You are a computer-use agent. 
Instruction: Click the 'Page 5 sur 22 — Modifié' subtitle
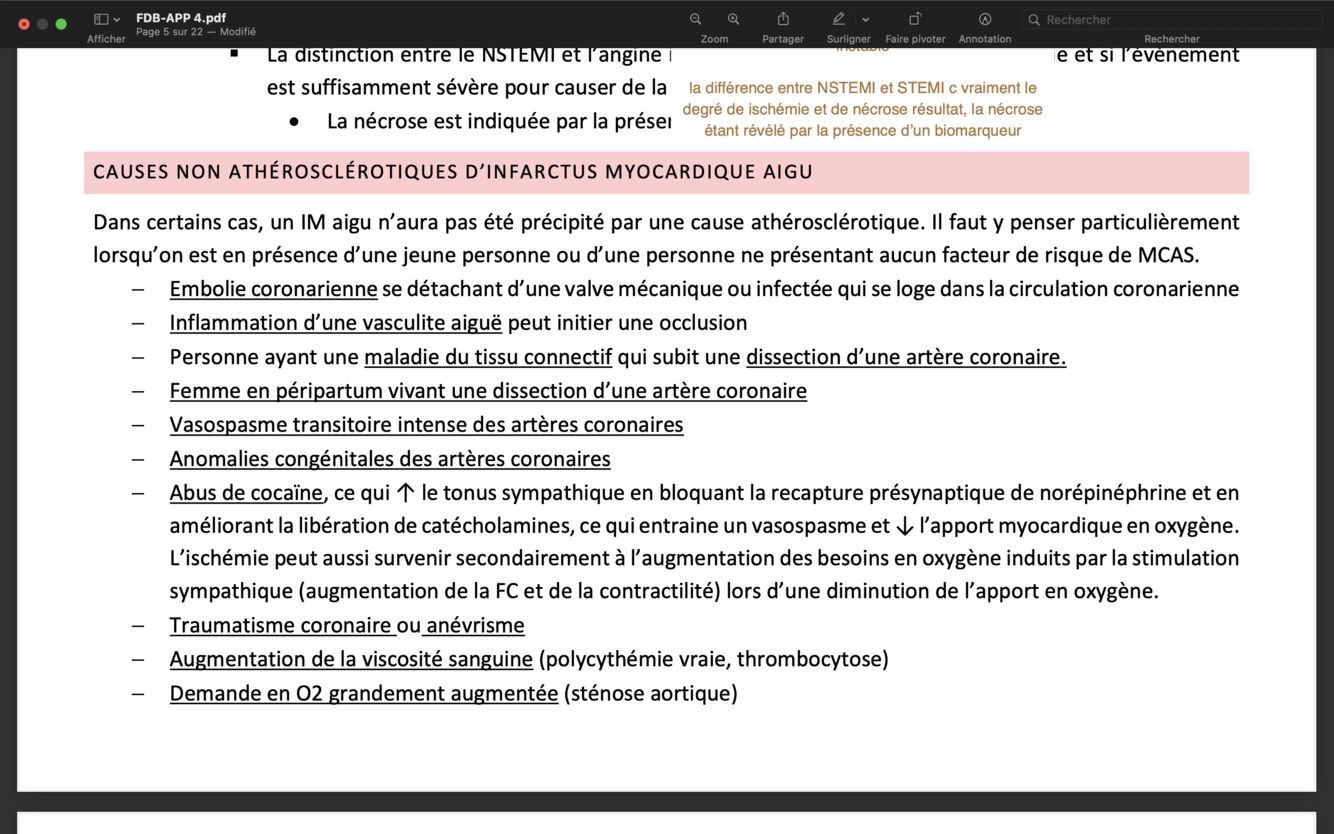pos(196,32)
